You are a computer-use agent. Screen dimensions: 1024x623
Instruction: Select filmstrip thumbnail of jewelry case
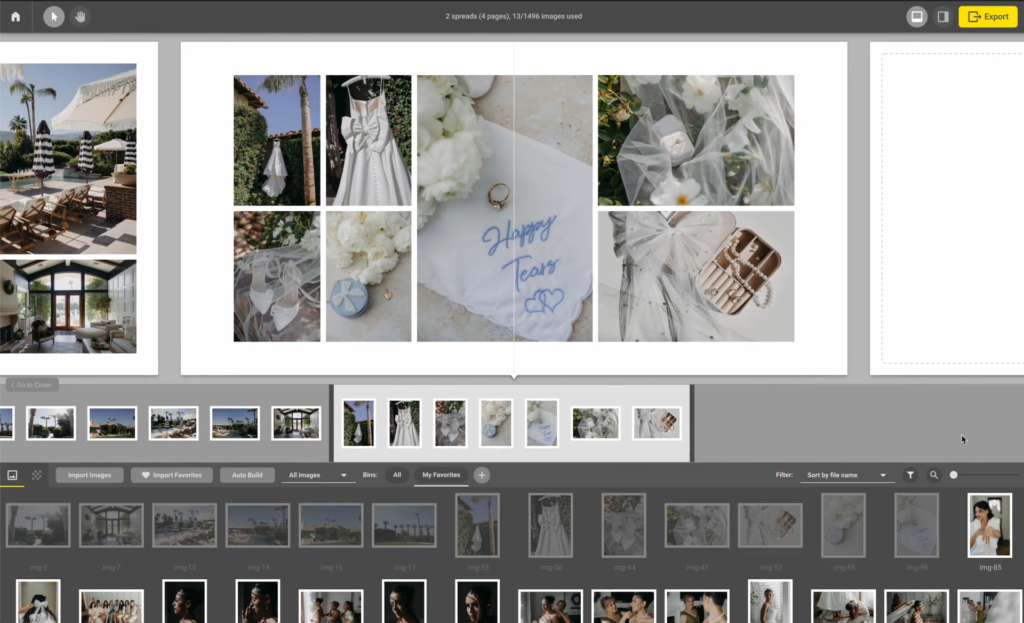(657, 423)
